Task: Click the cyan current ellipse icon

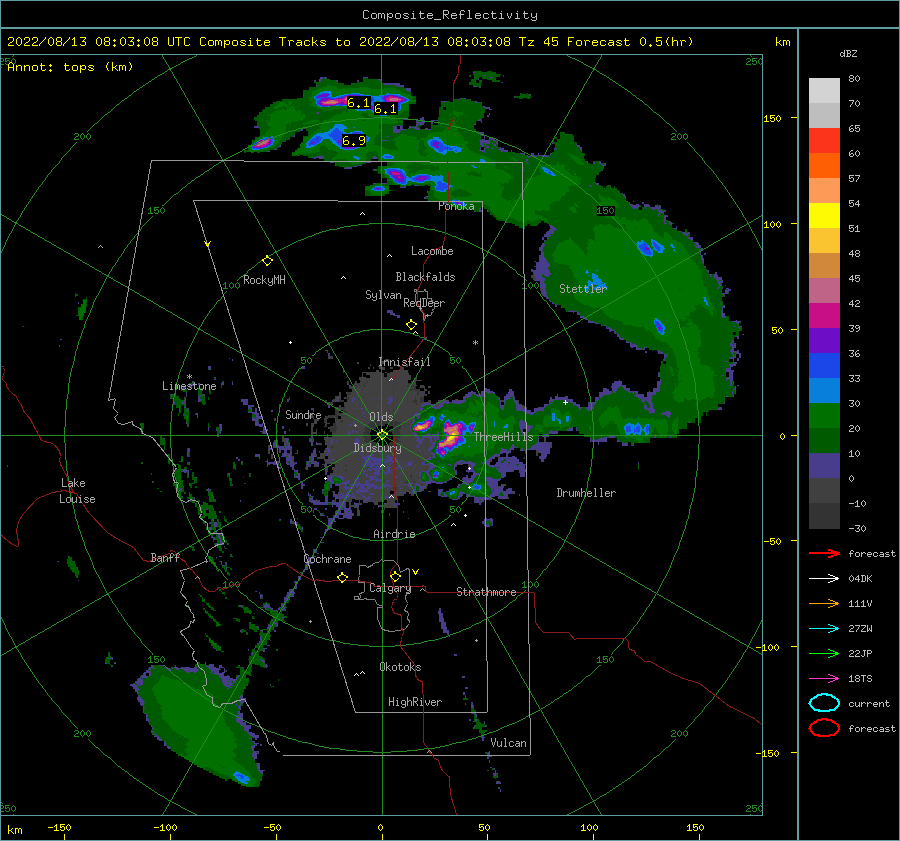Action: pos(824,703)
